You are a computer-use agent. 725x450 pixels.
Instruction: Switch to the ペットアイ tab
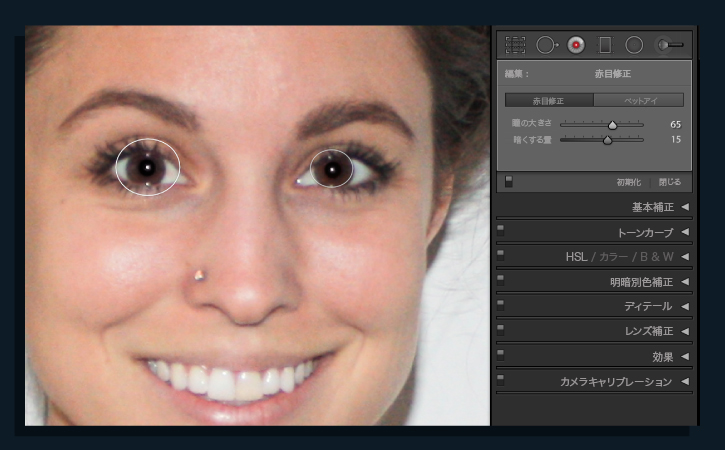click(639, 100)
